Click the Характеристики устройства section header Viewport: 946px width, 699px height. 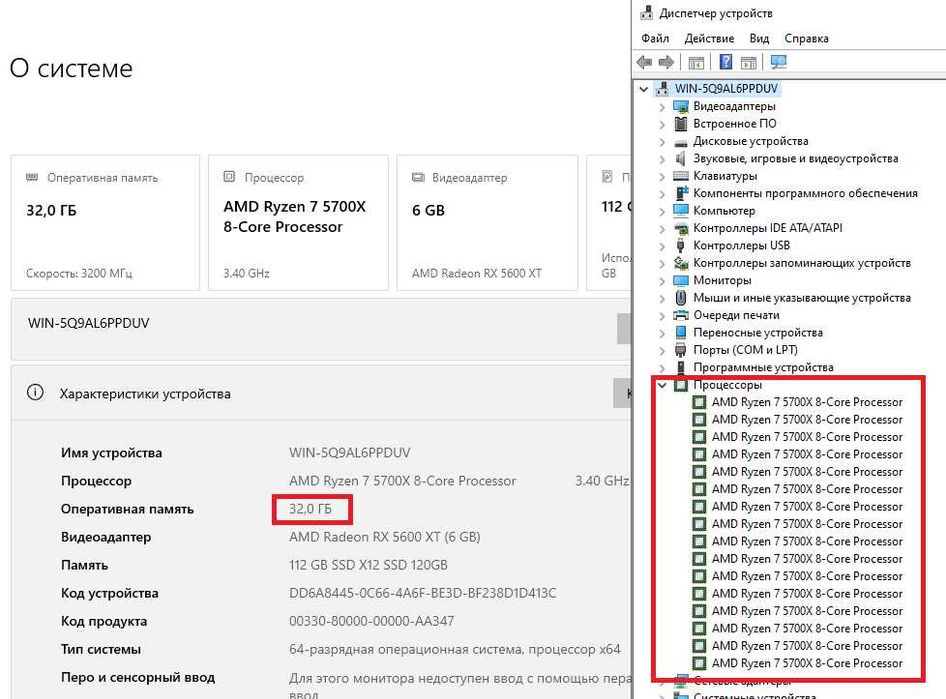click(321, 393)
